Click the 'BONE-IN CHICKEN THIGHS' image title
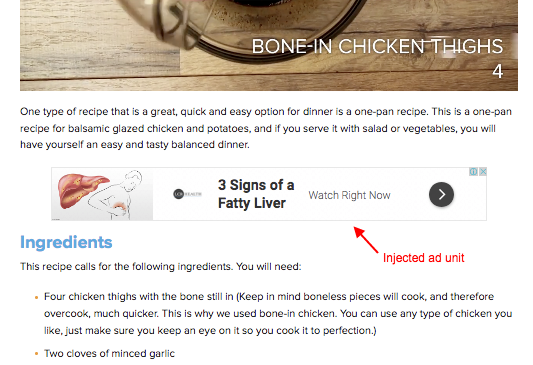 [377, 47]
